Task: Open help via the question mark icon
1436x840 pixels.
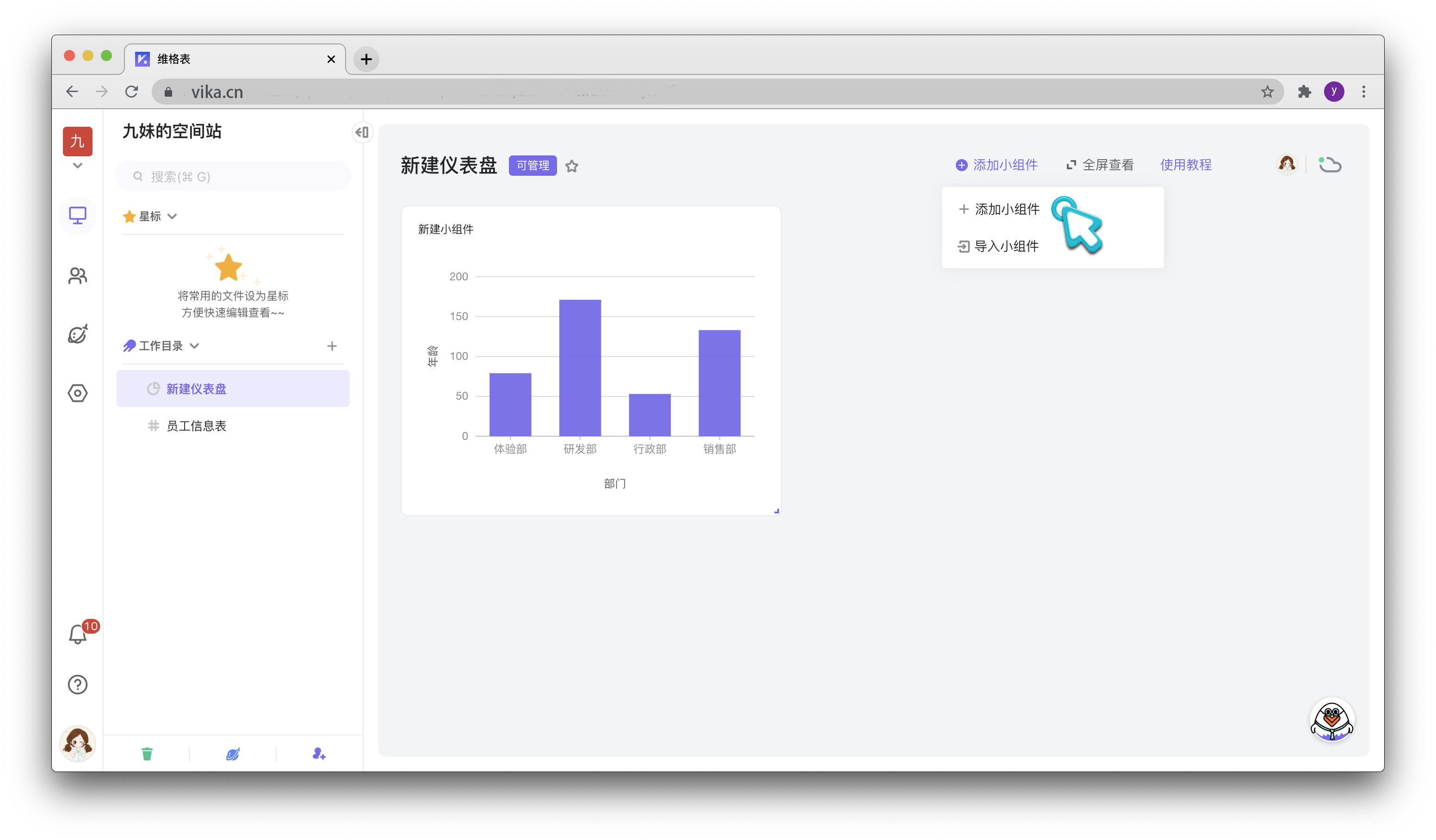Action: coord(78,685)
